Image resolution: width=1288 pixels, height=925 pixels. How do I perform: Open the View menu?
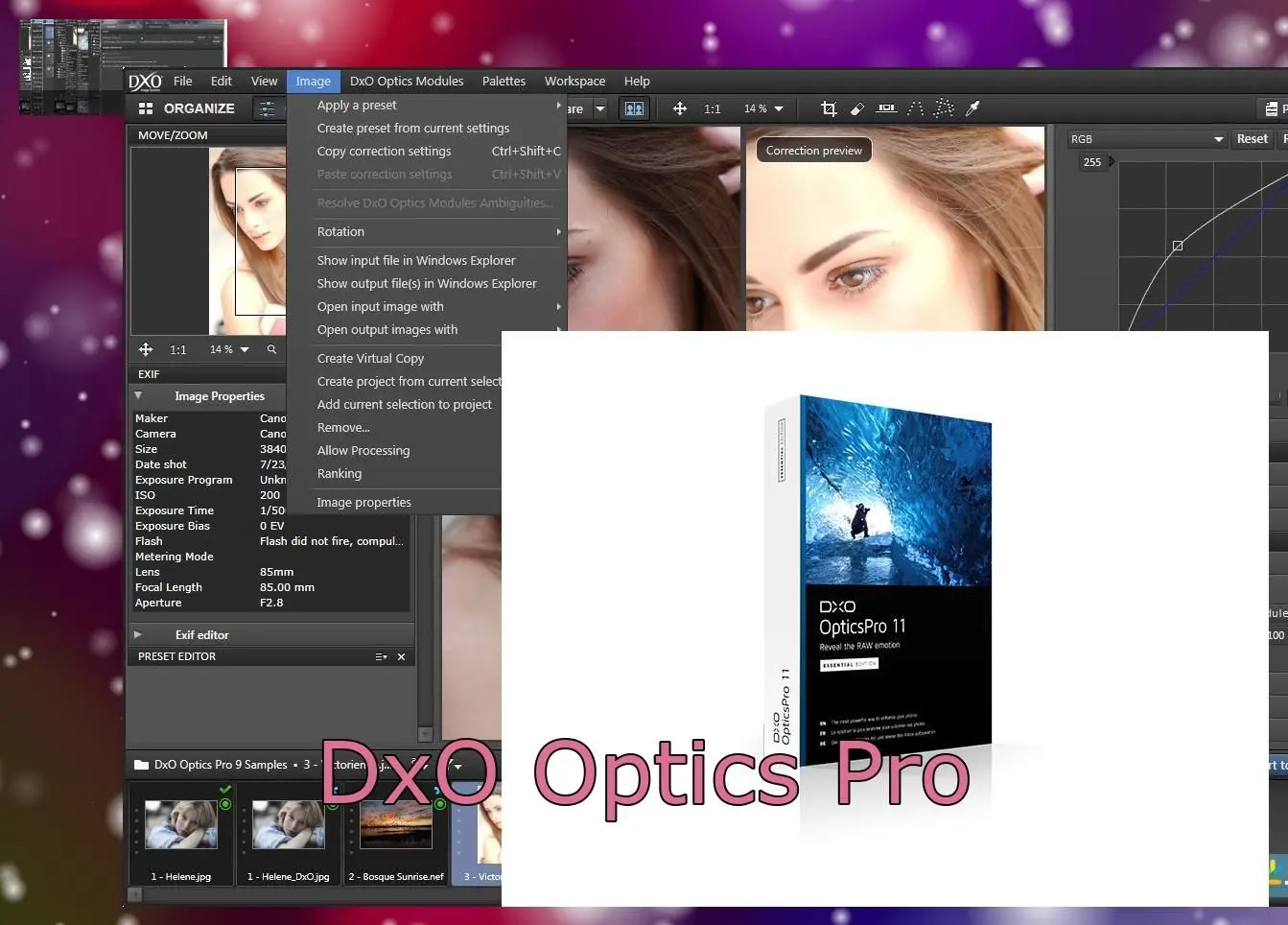pyautogui.click(x=264, y=82)
